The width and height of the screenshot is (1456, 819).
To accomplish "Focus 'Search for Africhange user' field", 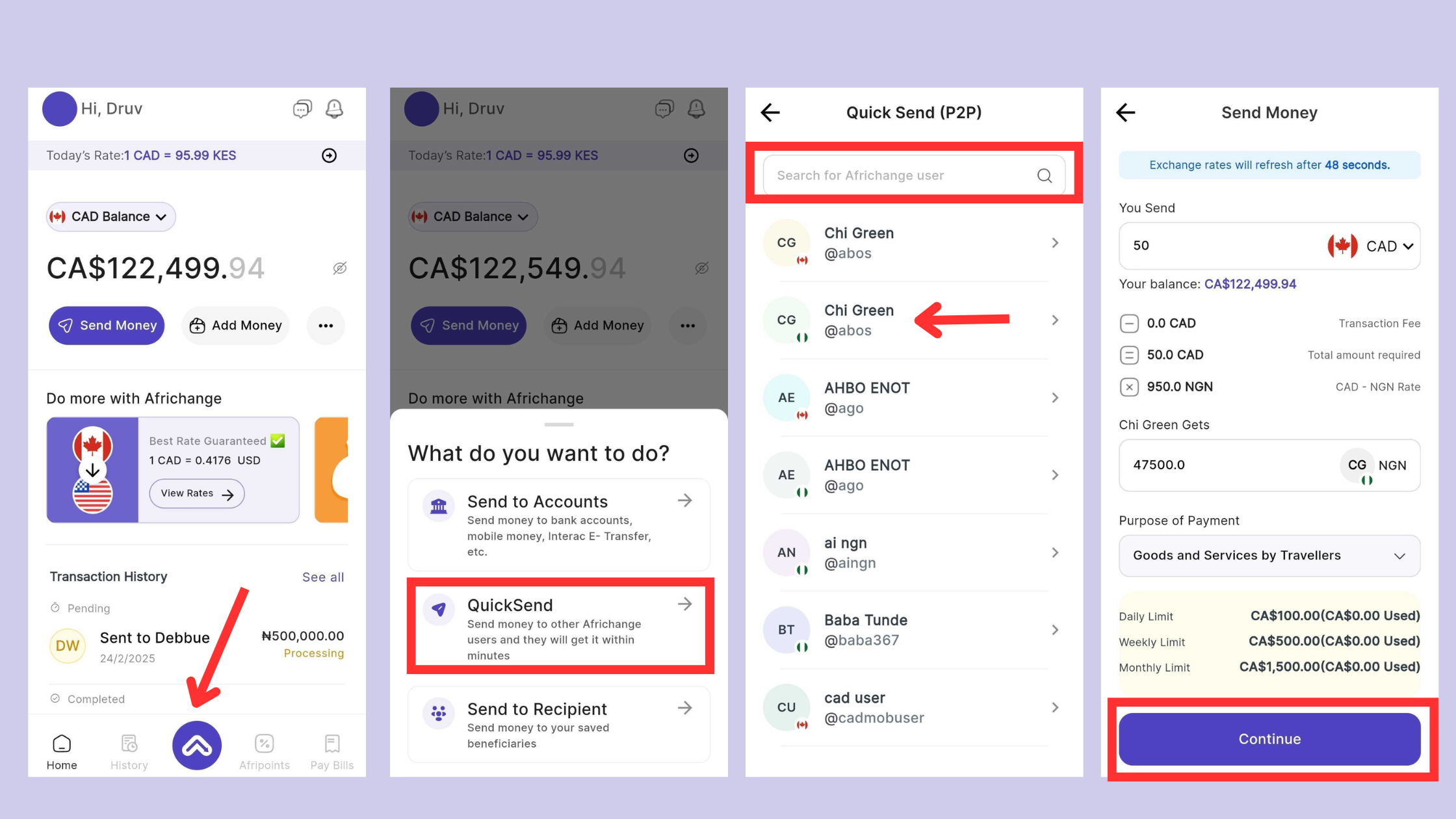I will pyautogui.click(x=914, y=175).
